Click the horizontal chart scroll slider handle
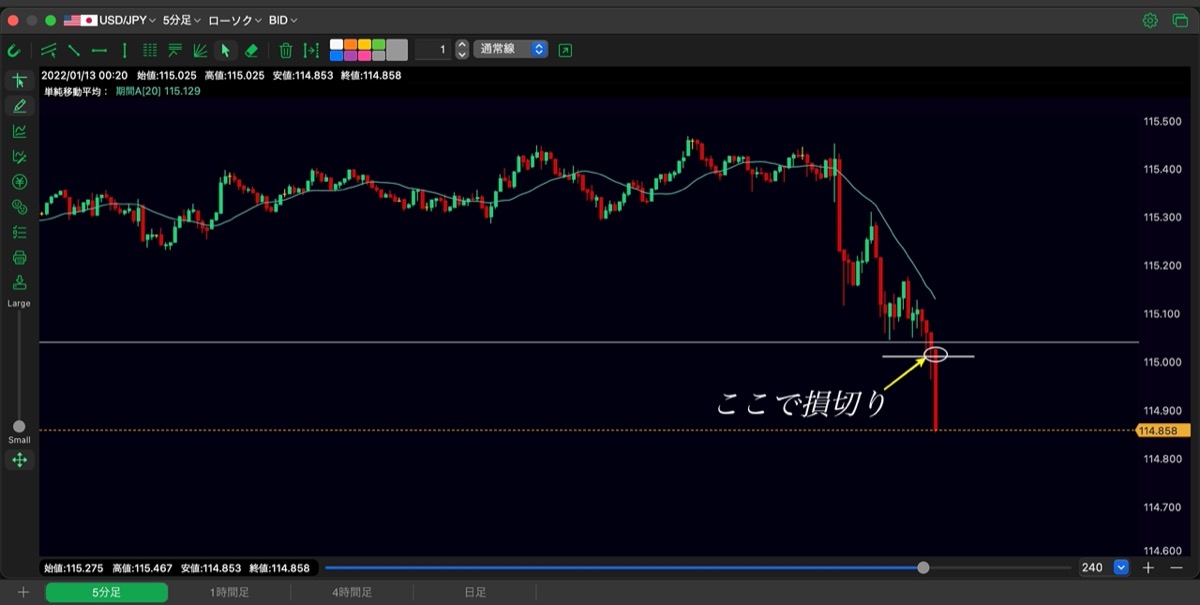Viewport: 1200px width, 605px height. point(923,567)
